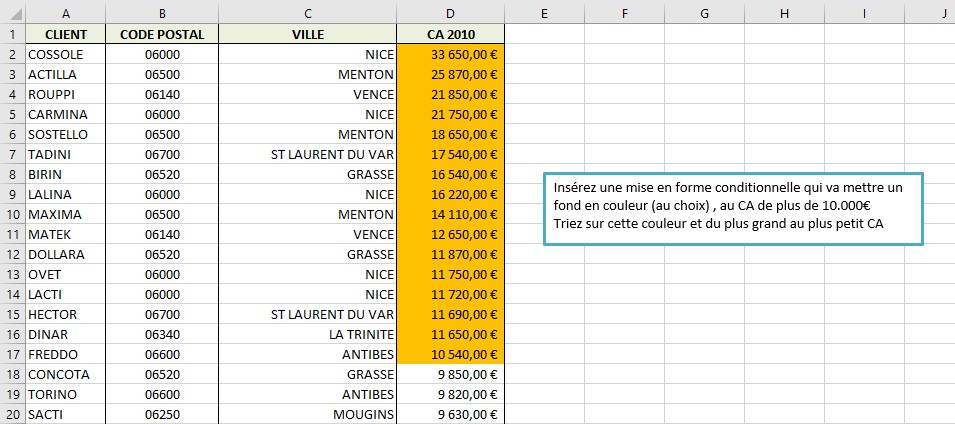
Task: Select postal code cell 06340
Action: pos(161,334)
